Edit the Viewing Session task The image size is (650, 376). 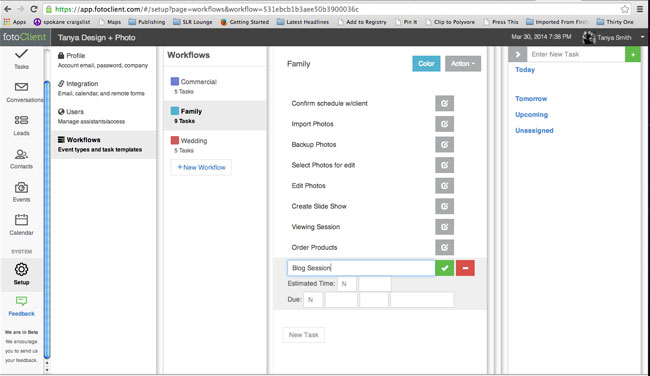(x=444, y=227)
